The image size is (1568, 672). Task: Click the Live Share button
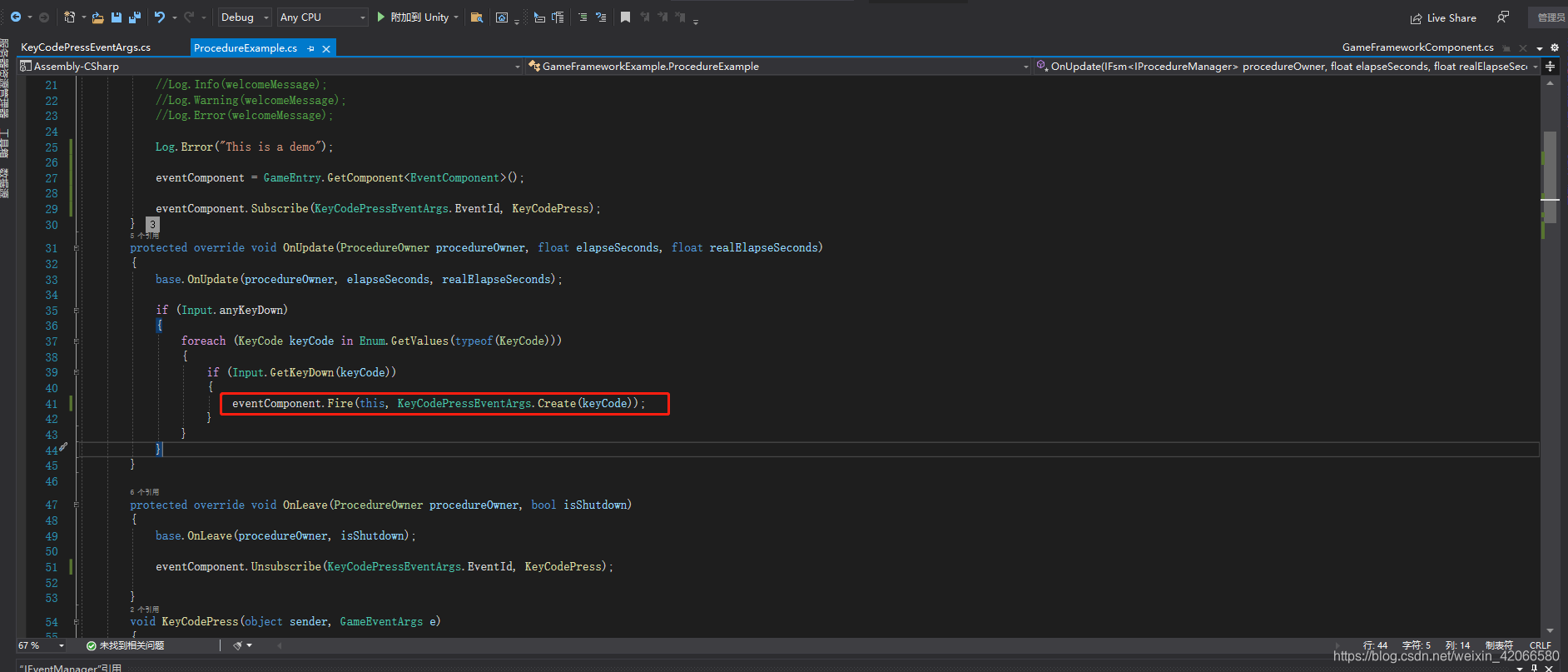(x=1443, y=17)
